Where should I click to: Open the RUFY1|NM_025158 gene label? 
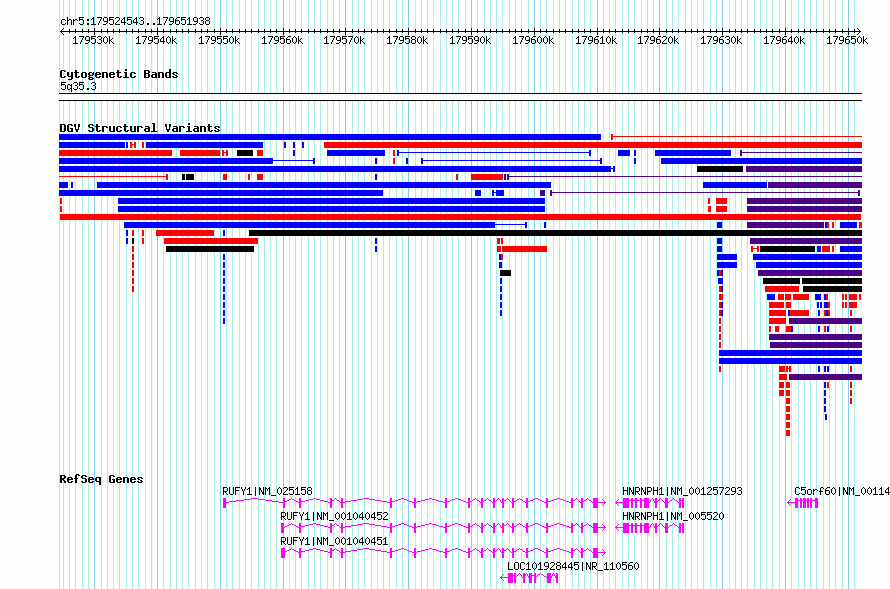tap(267, 491)
